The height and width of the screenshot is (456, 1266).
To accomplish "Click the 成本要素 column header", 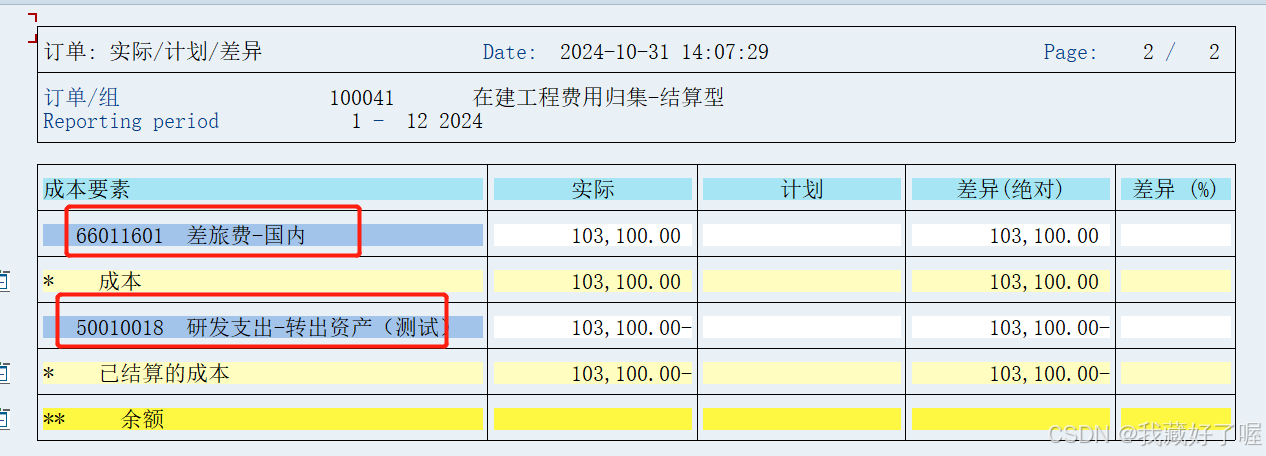I will (x=263, y=189).
